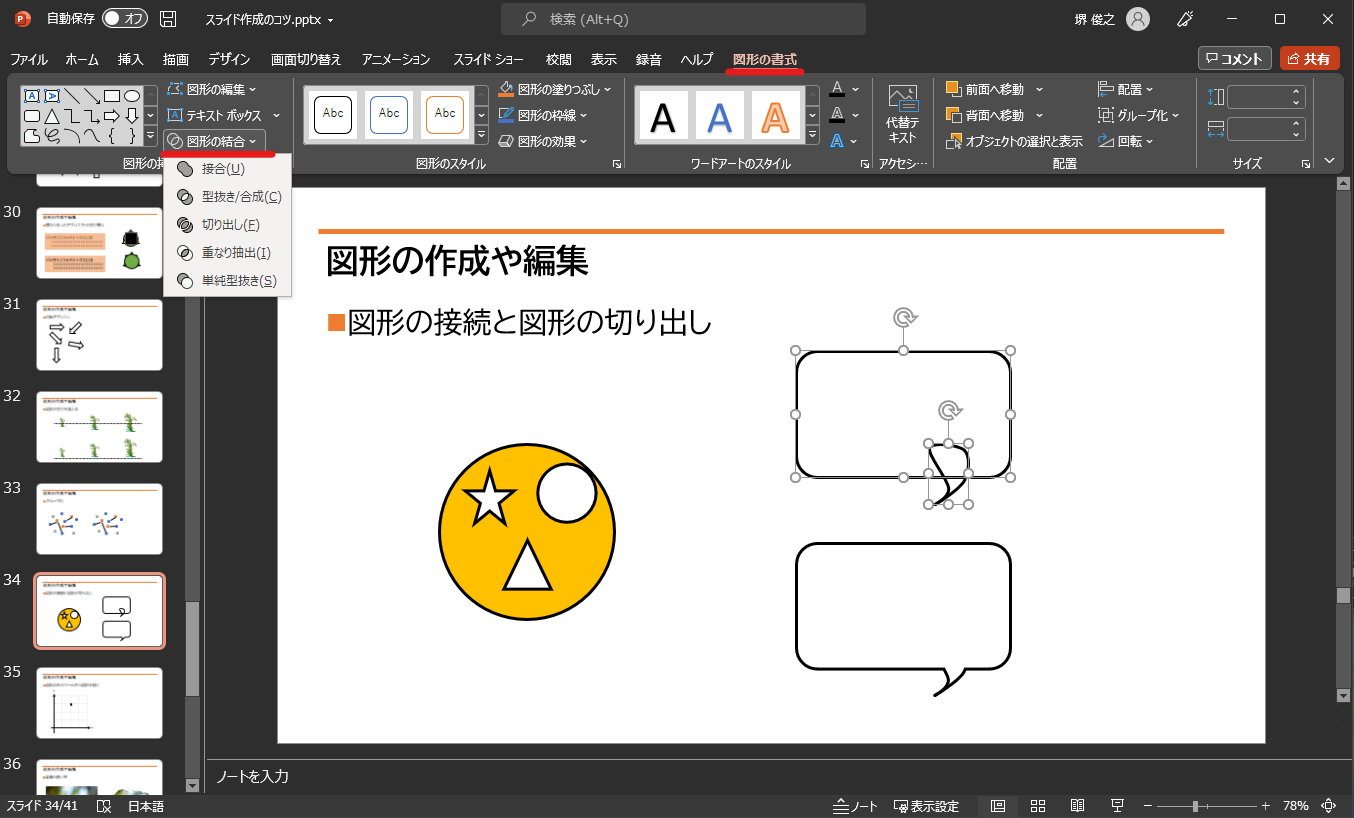
Task: Click the 切り出し icon in the list
Action: 185,224
